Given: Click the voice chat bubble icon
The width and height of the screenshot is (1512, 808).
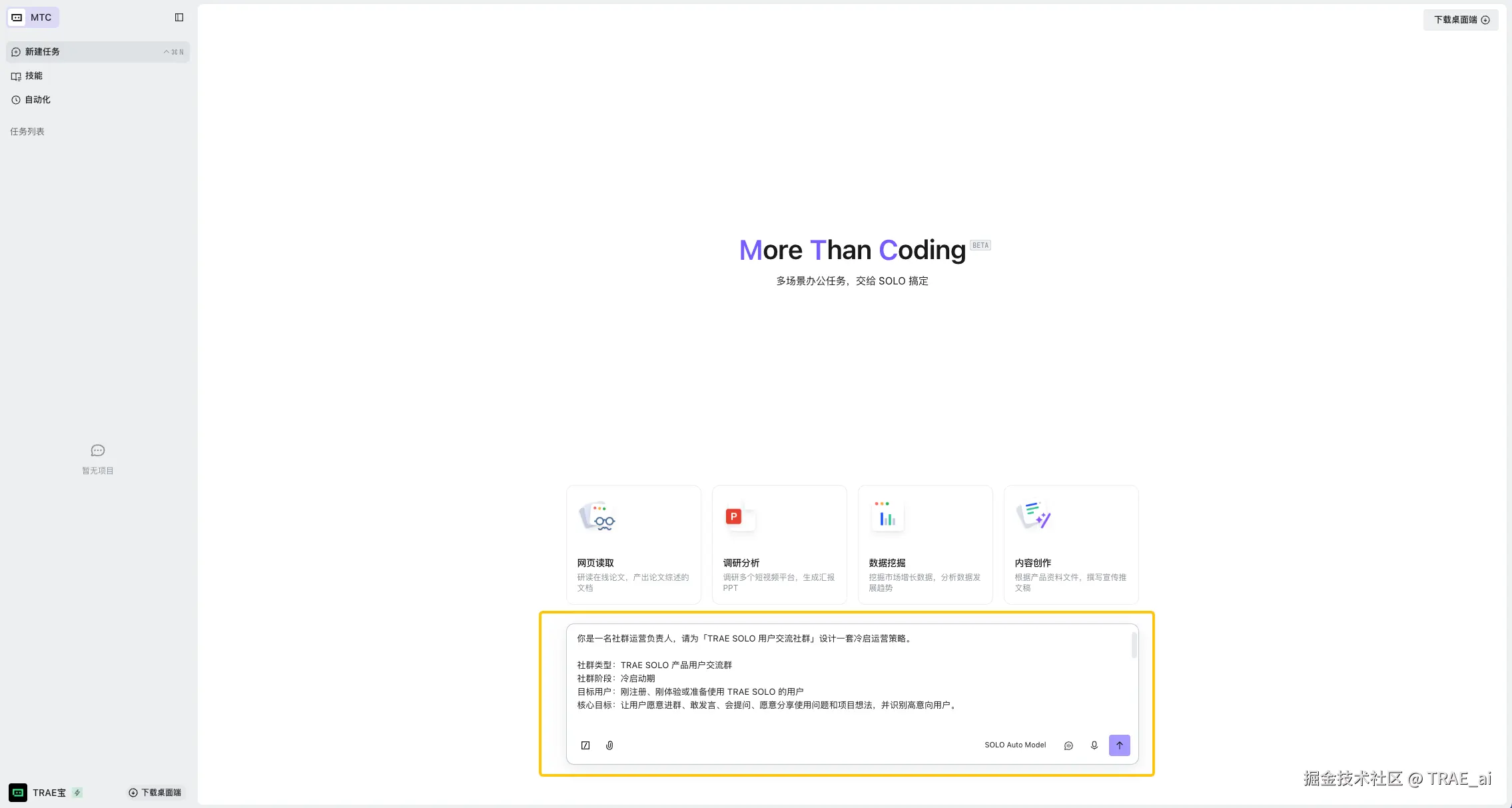Looking at the screenshot, I should click(1068, 745).
